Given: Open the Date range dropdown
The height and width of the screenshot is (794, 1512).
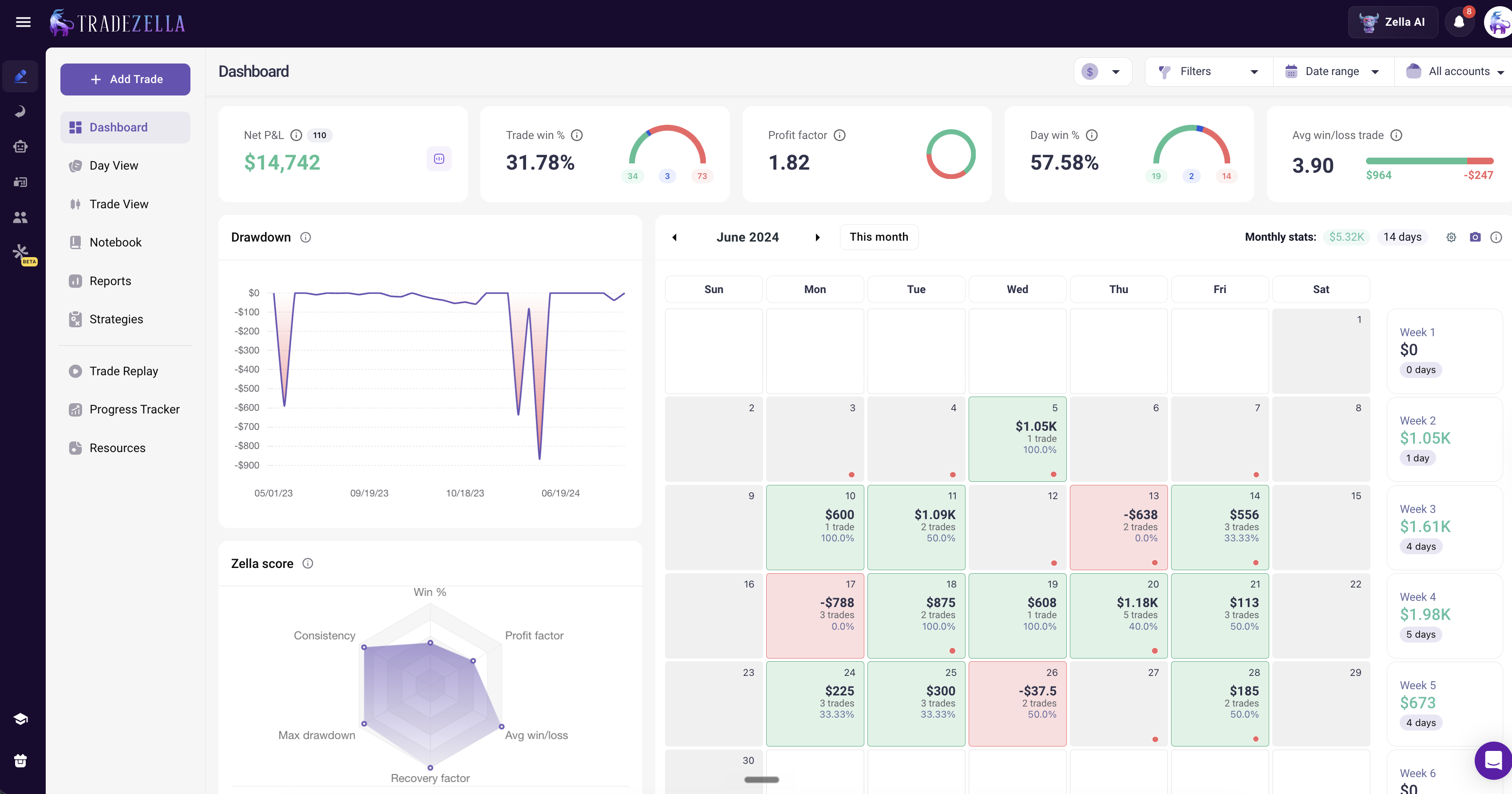Looking at the screenshot, I should (x=1334, y=71).
